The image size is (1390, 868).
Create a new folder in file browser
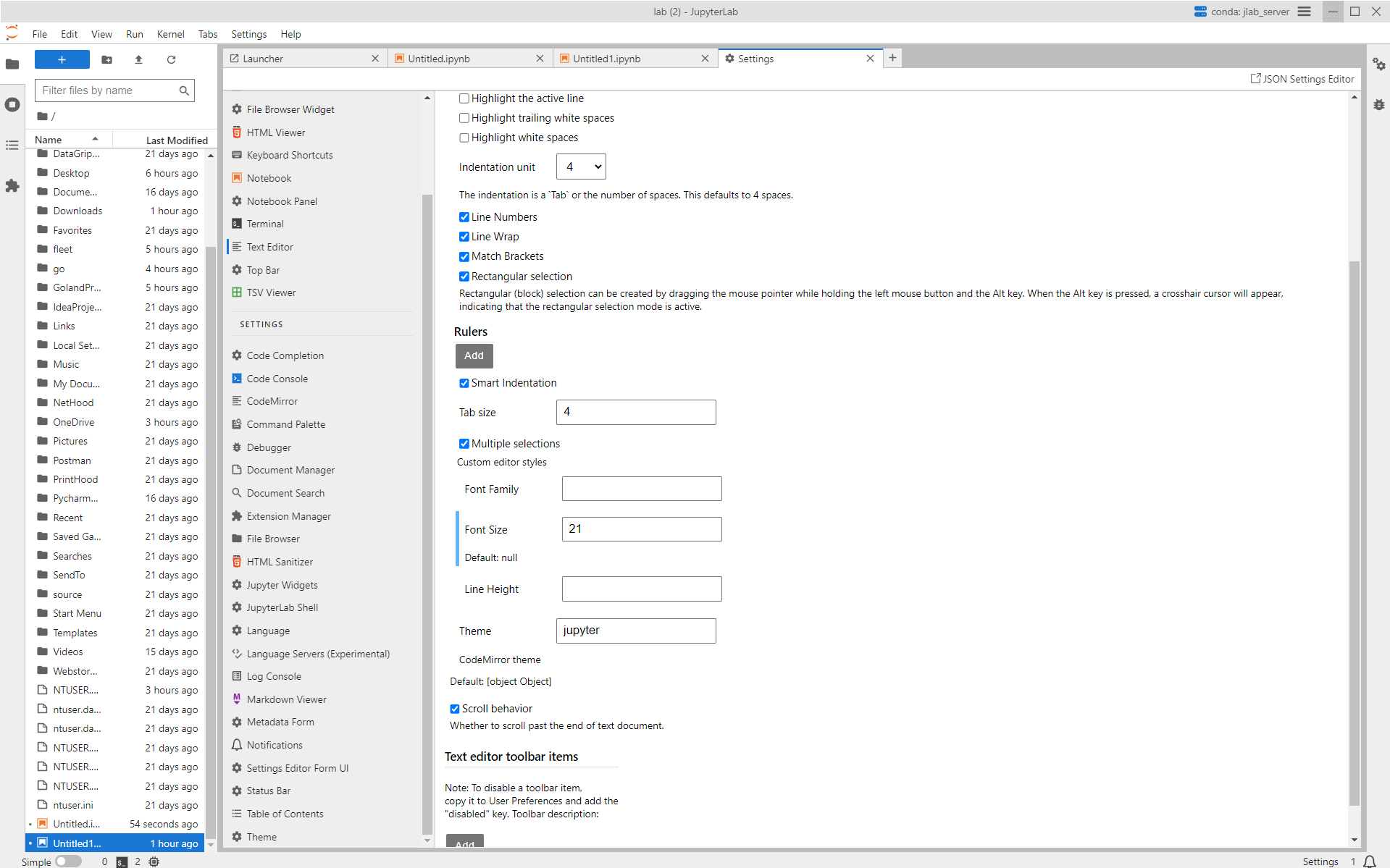click(107, 59)
